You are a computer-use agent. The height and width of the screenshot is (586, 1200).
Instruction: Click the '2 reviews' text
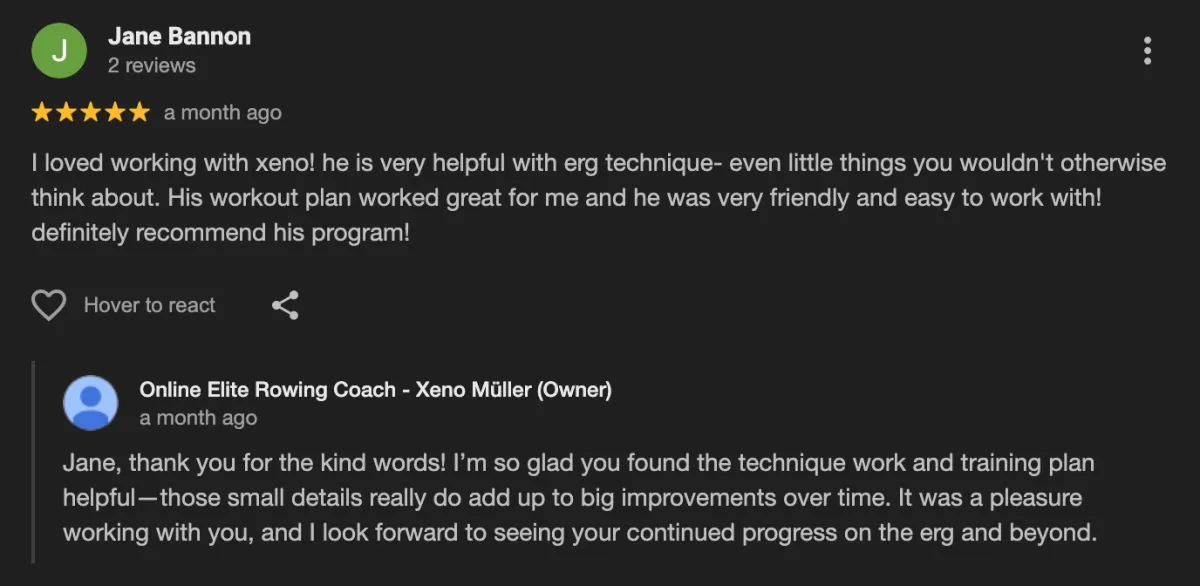point(151,66)
